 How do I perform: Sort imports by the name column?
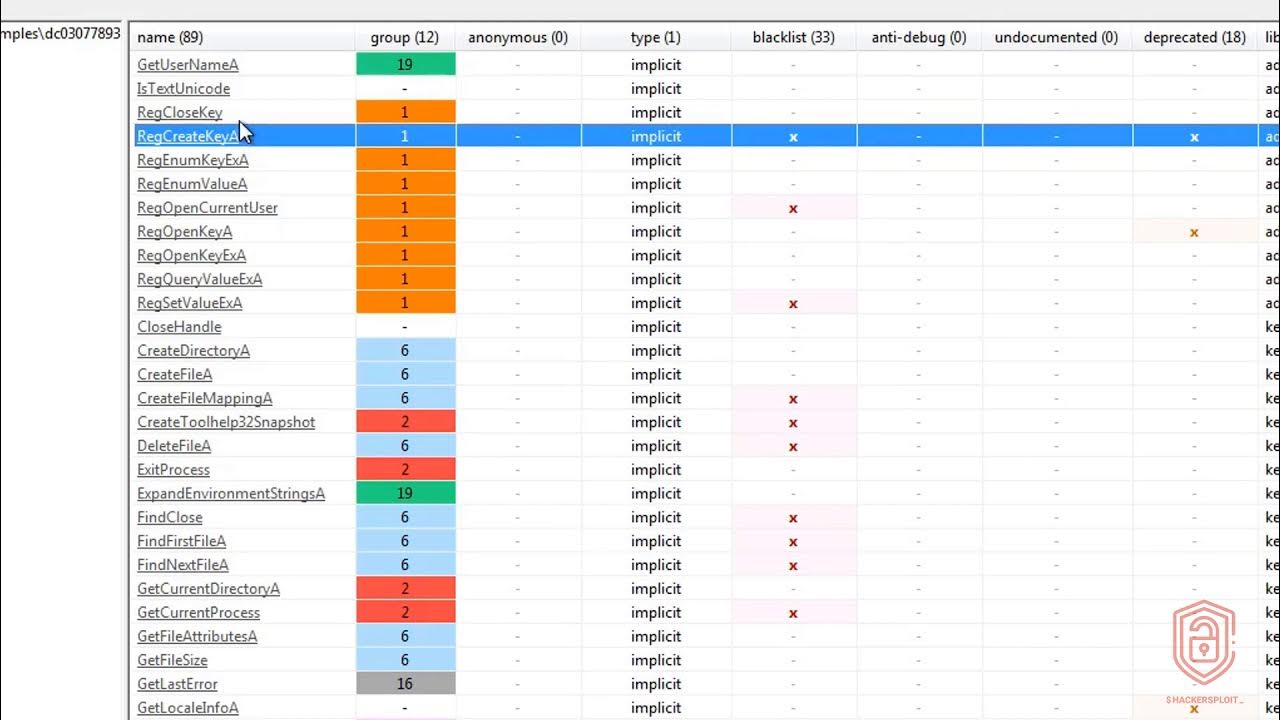point(169,37)
